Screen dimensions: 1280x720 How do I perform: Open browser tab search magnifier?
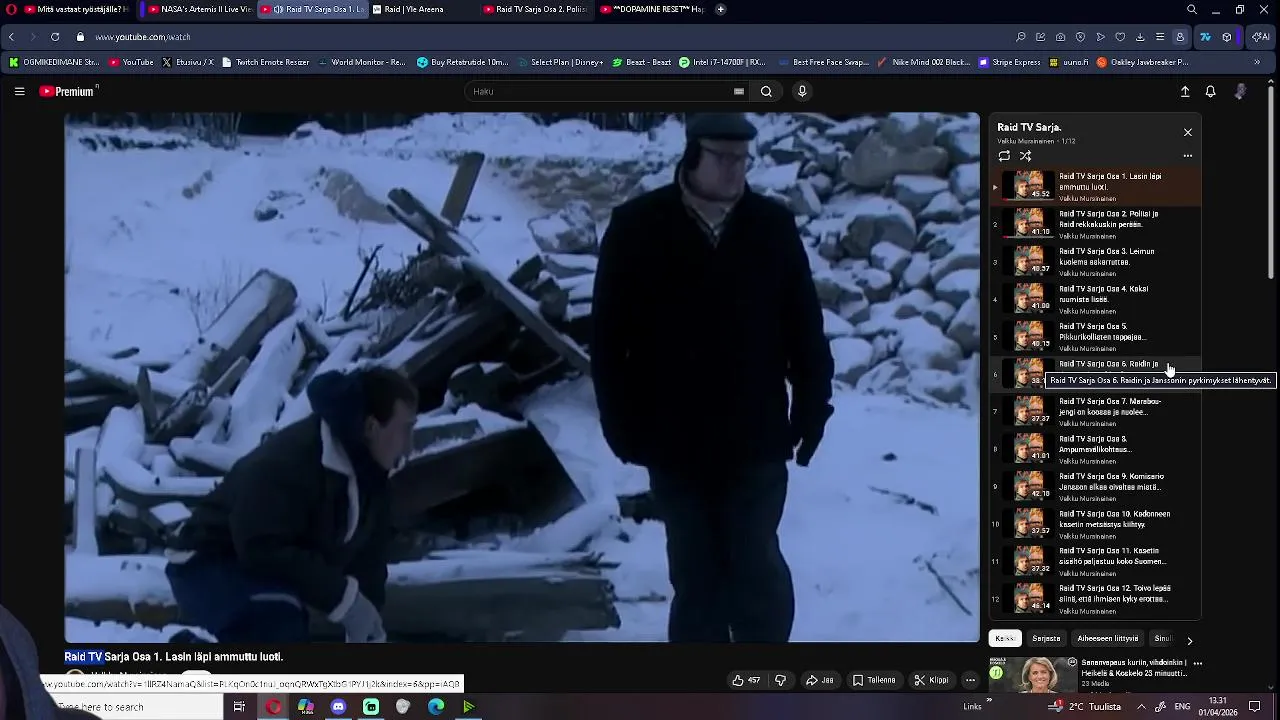tap(1192, 9)
